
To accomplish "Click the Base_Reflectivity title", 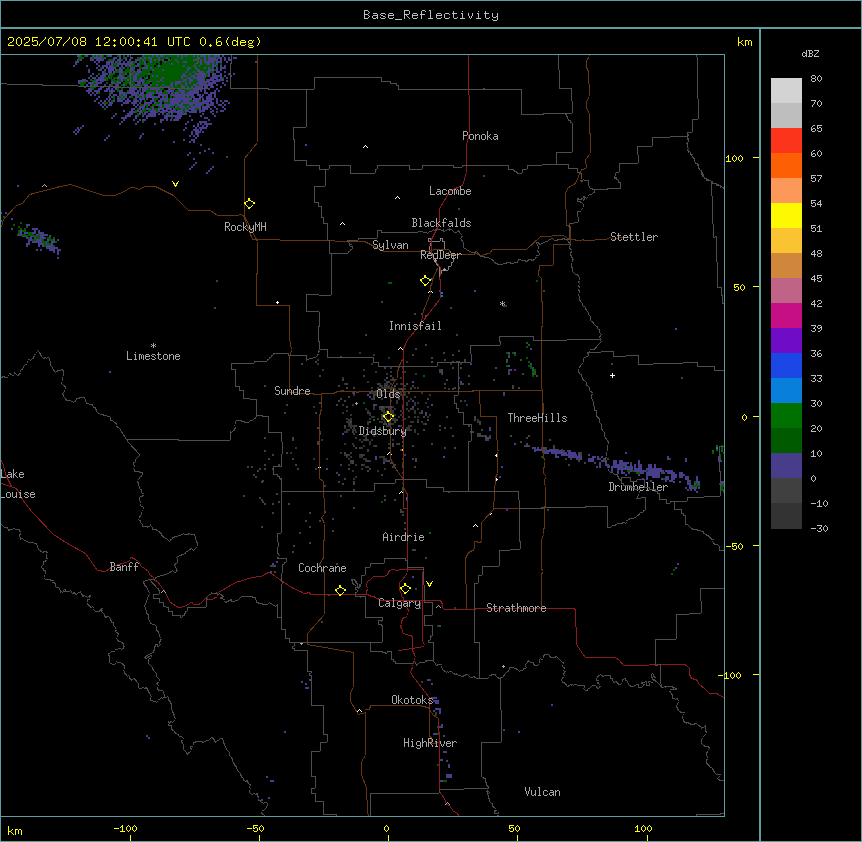I will click(x=431, y=15).
